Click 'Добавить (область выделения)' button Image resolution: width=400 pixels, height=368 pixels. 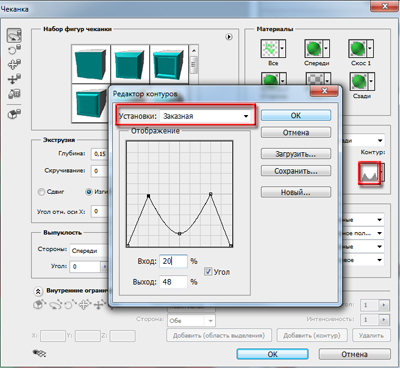219,335
